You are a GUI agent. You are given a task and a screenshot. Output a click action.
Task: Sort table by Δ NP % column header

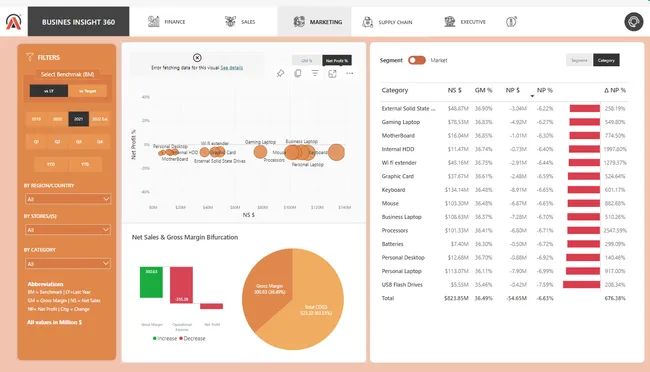click(x=615, y=90)
